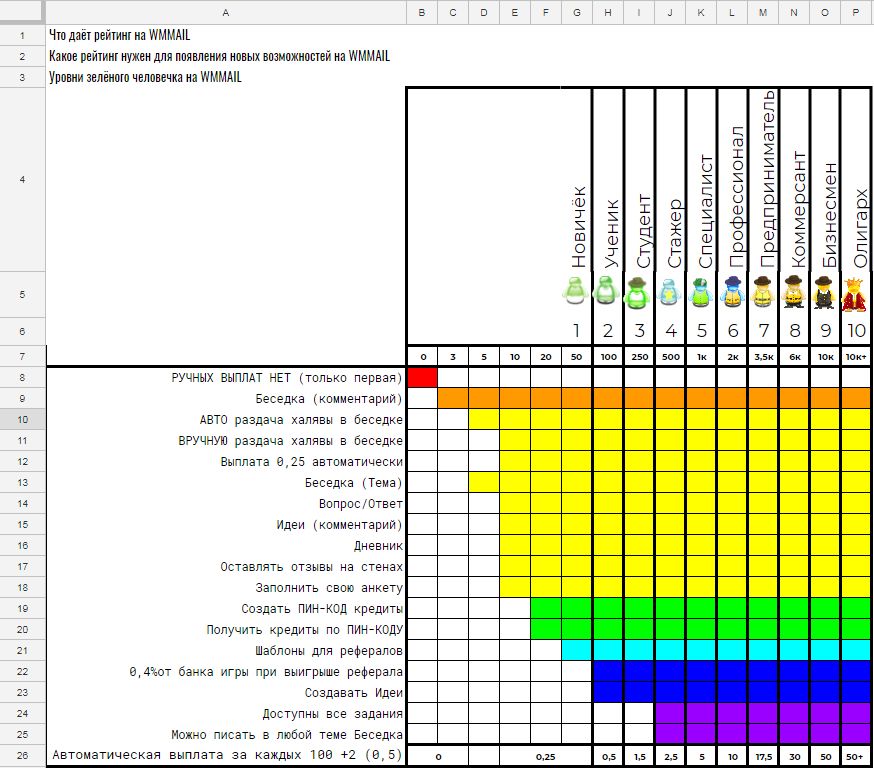Screen dimensions: 874x768
Task: Select rating threshold cell '250'
Action: click(639, 357)
